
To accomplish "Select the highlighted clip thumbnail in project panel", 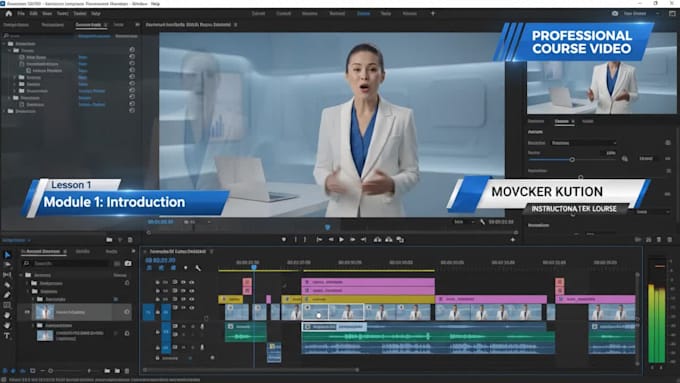I will click(x=45, y=312).
